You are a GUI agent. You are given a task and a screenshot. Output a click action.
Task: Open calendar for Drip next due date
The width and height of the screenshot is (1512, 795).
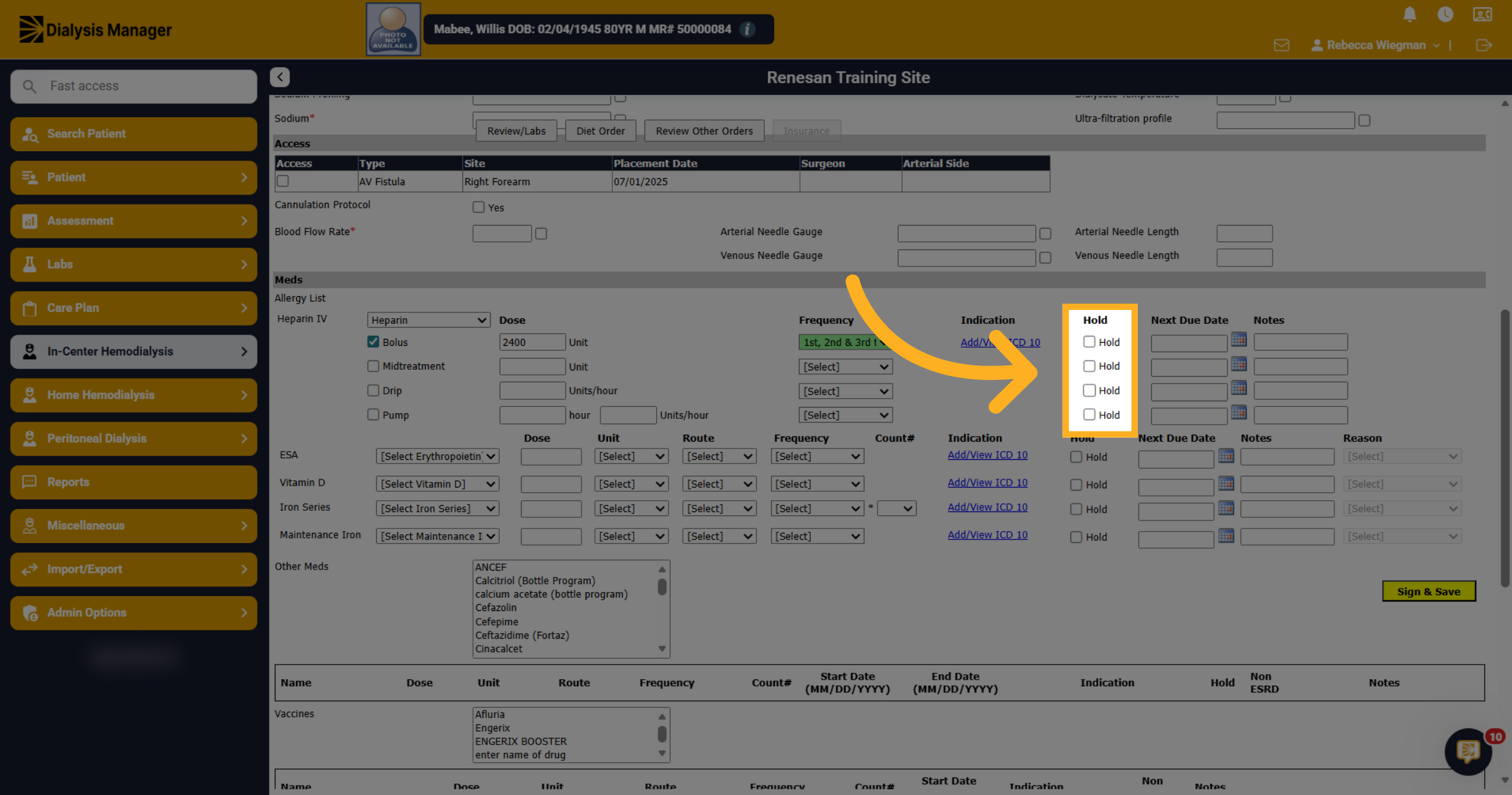point(1239,388)
